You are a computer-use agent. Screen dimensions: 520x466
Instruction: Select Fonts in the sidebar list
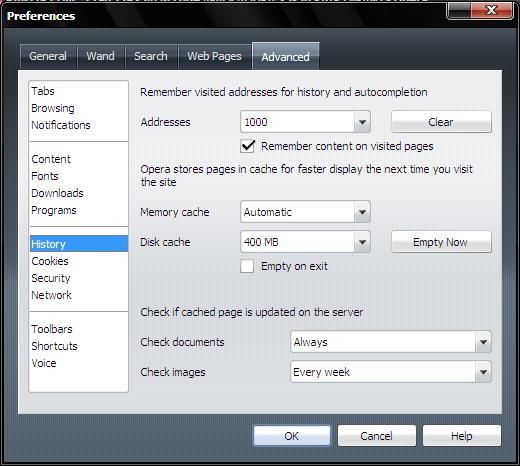tap(79, 176)
